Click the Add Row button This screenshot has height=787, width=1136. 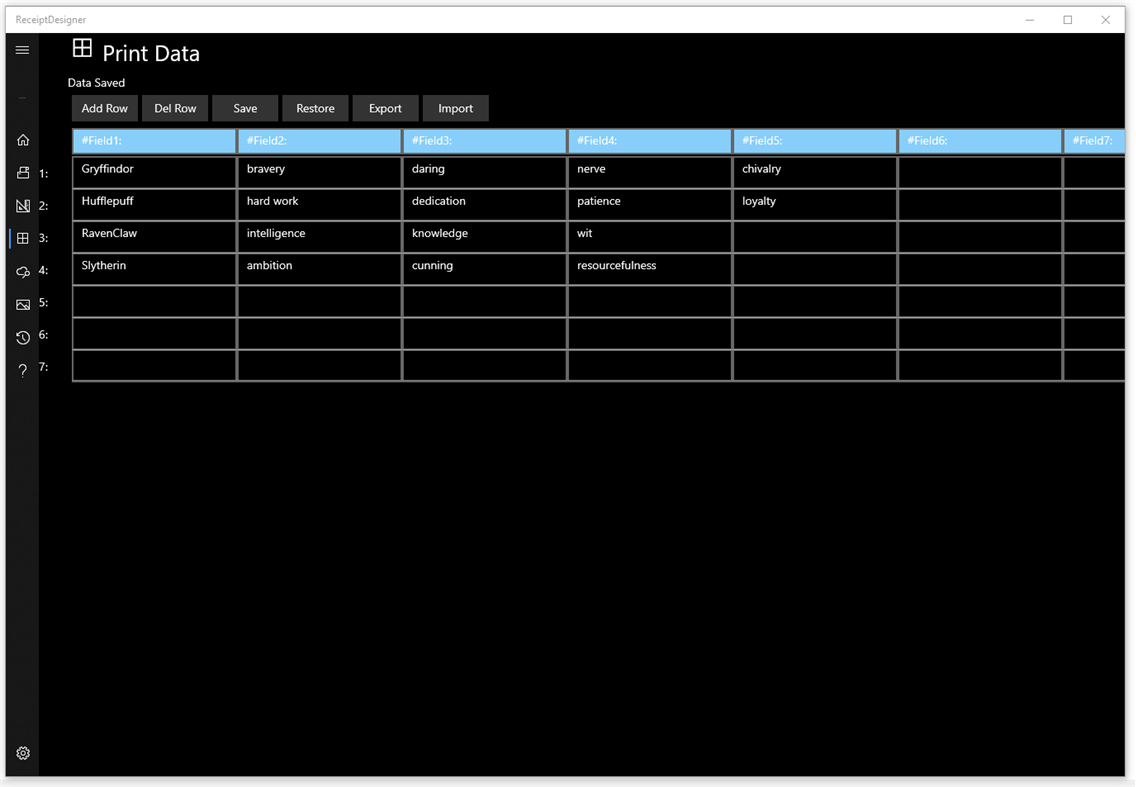104,108
